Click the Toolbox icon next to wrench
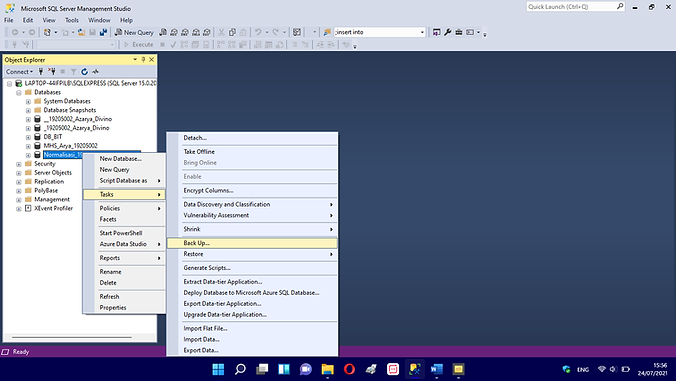This screenshot has width=676, height=381. (x=459, y=32)
